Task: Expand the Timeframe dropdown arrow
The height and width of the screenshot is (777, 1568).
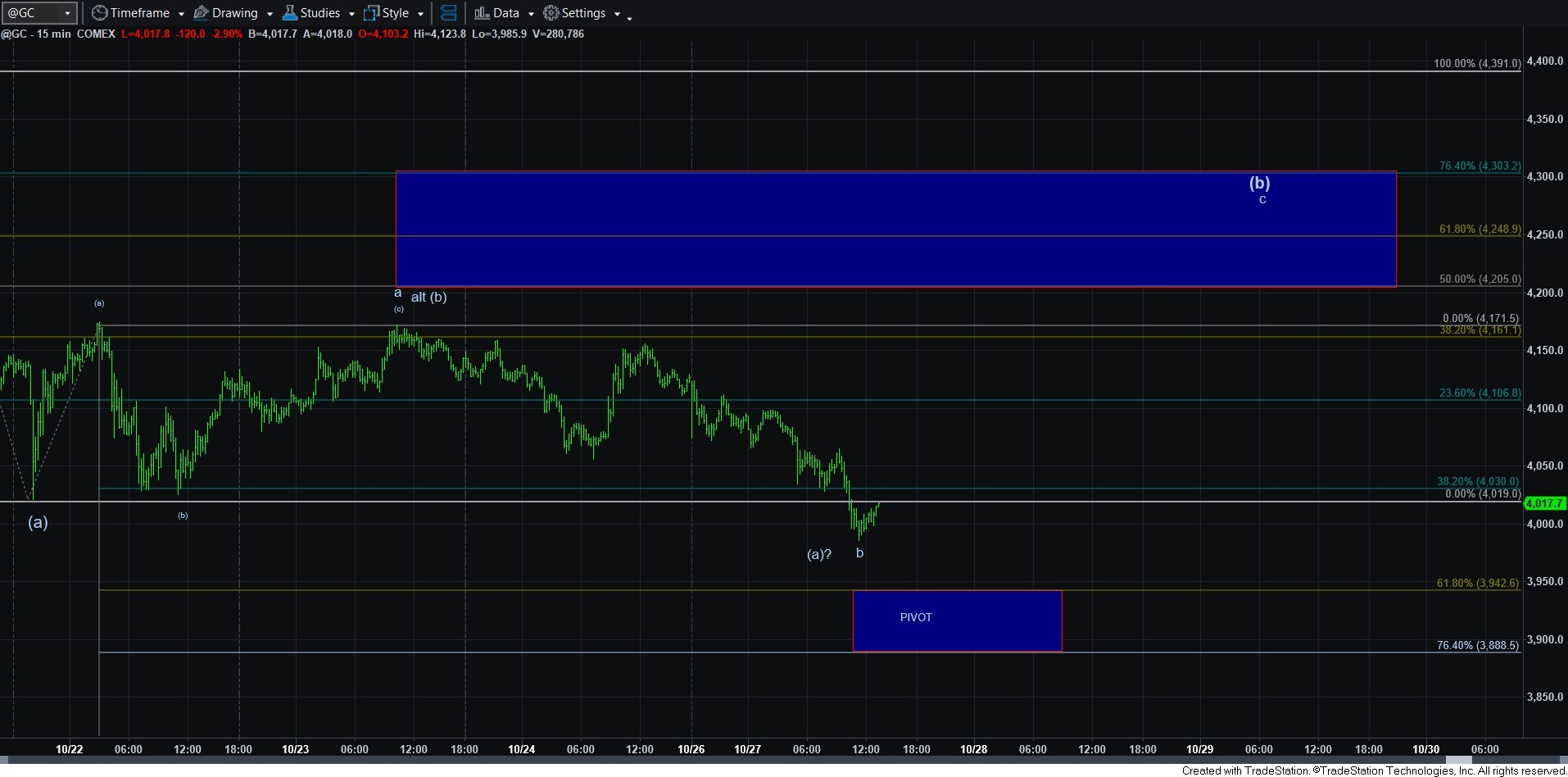Action: pos(181,14)
